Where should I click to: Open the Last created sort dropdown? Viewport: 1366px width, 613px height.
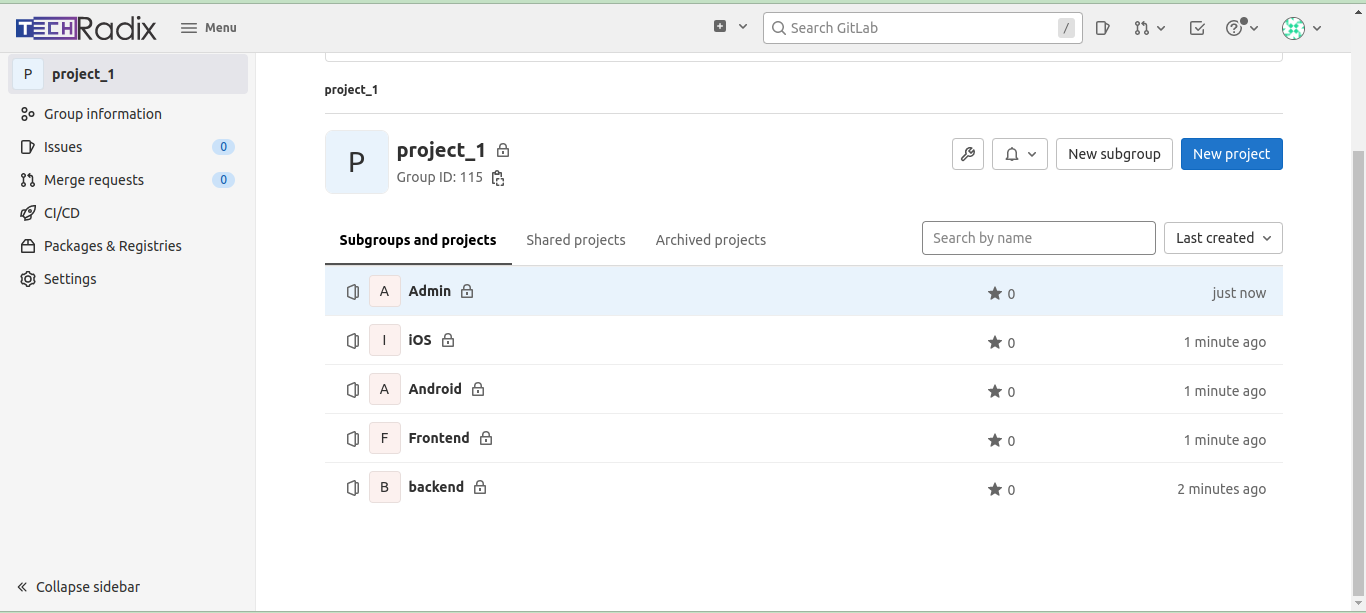(x=1222, y=238)
